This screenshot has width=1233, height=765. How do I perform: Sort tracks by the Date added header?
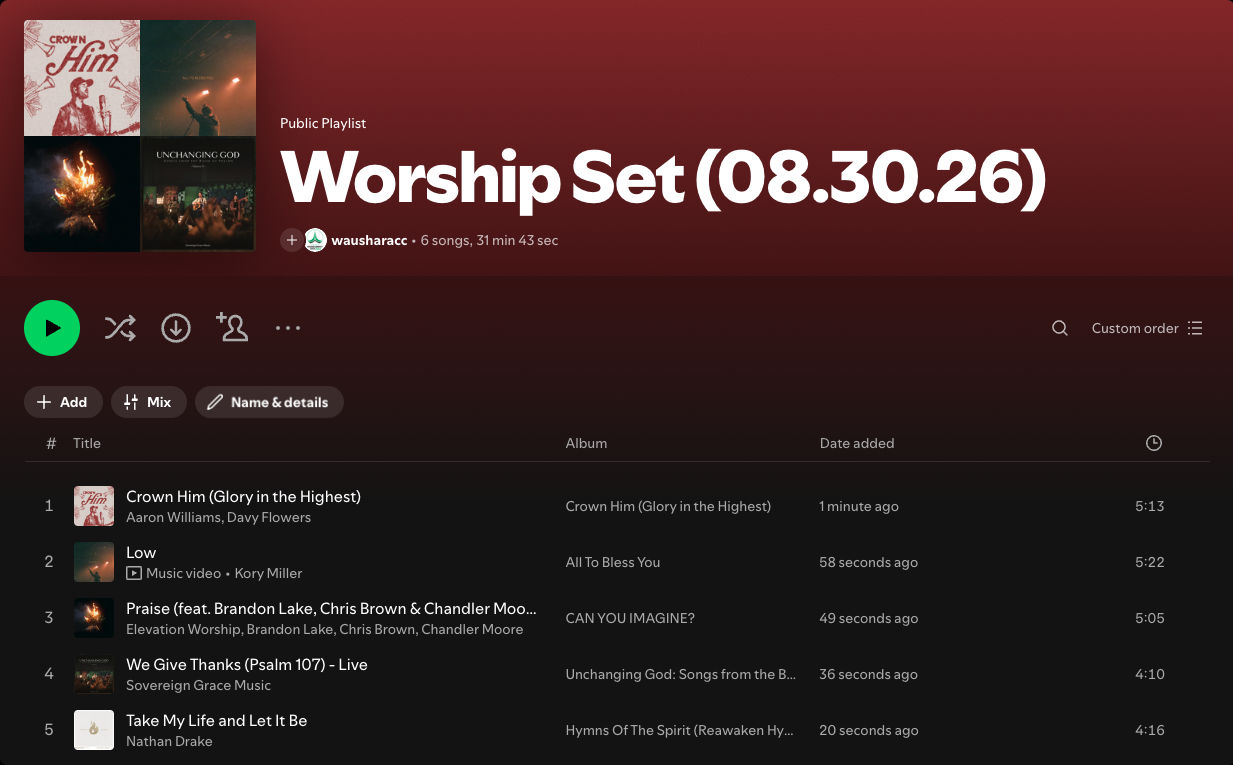click(857, 443)
